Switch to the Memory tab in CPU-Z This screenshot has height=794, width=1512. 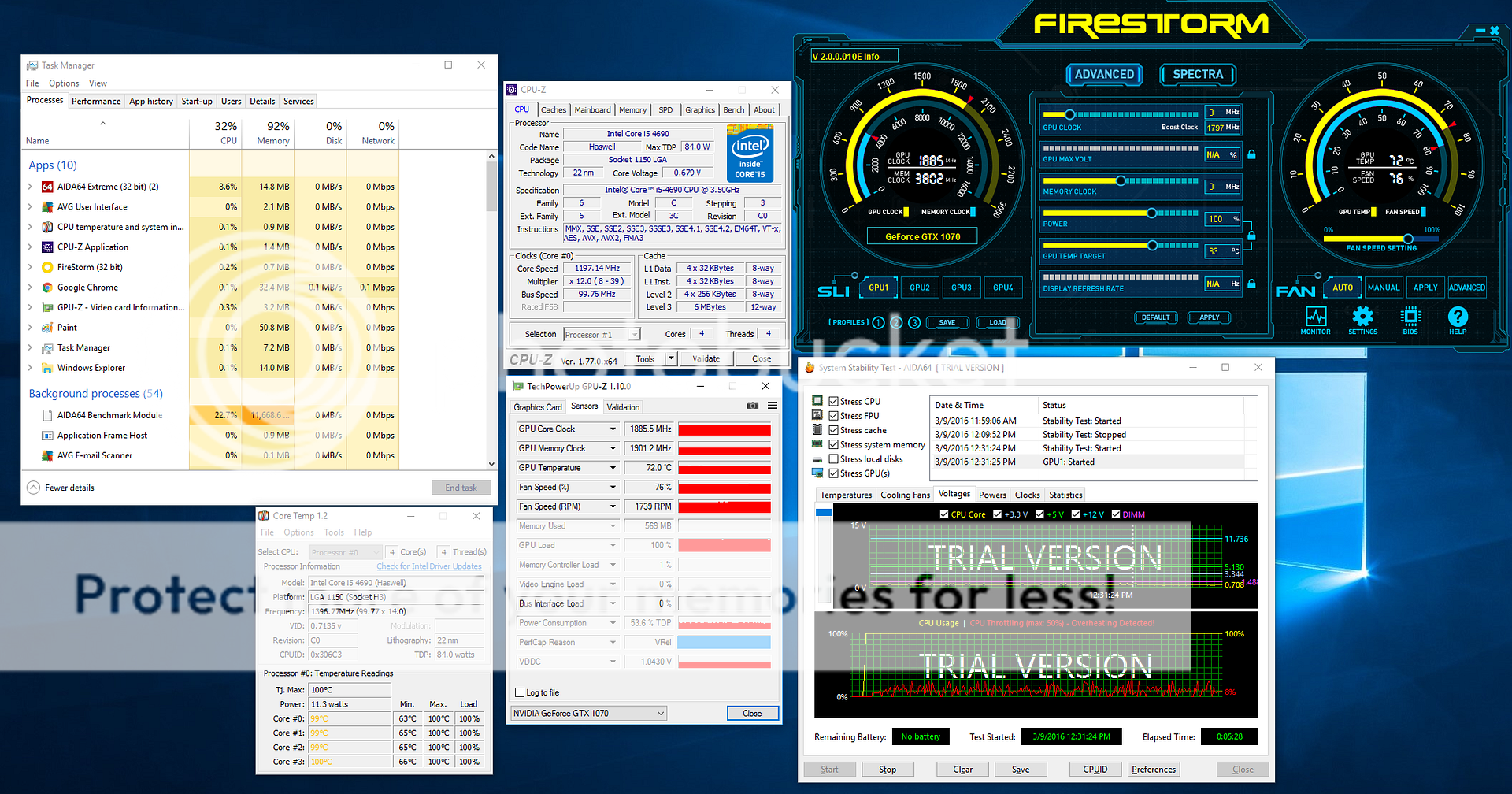[x=632, y=109]
